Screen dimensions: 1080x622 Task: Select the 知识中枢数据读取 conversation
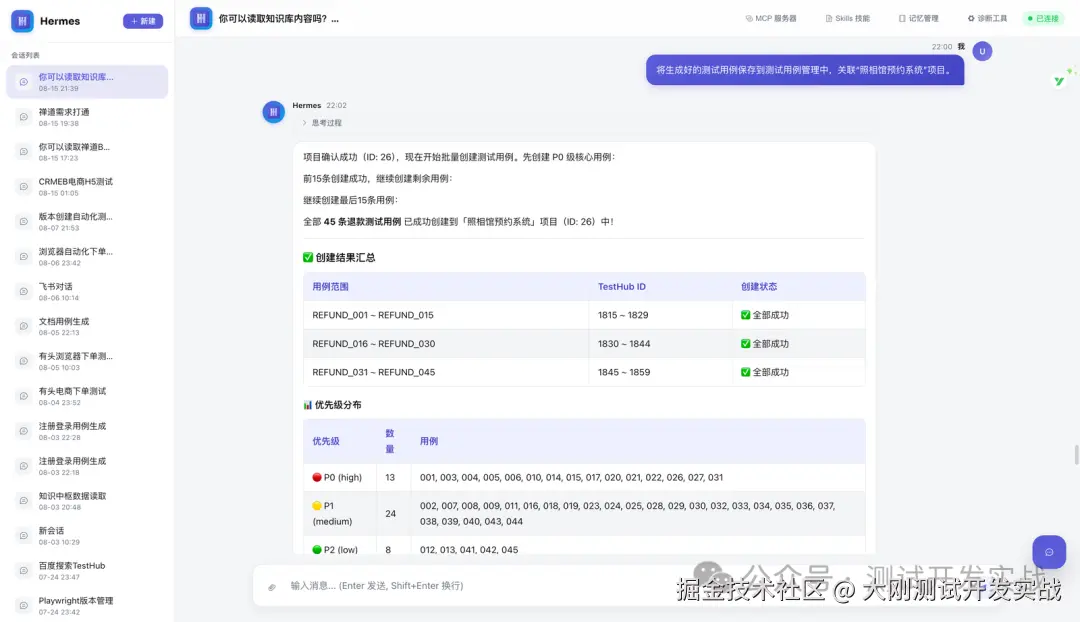point(87,501)
